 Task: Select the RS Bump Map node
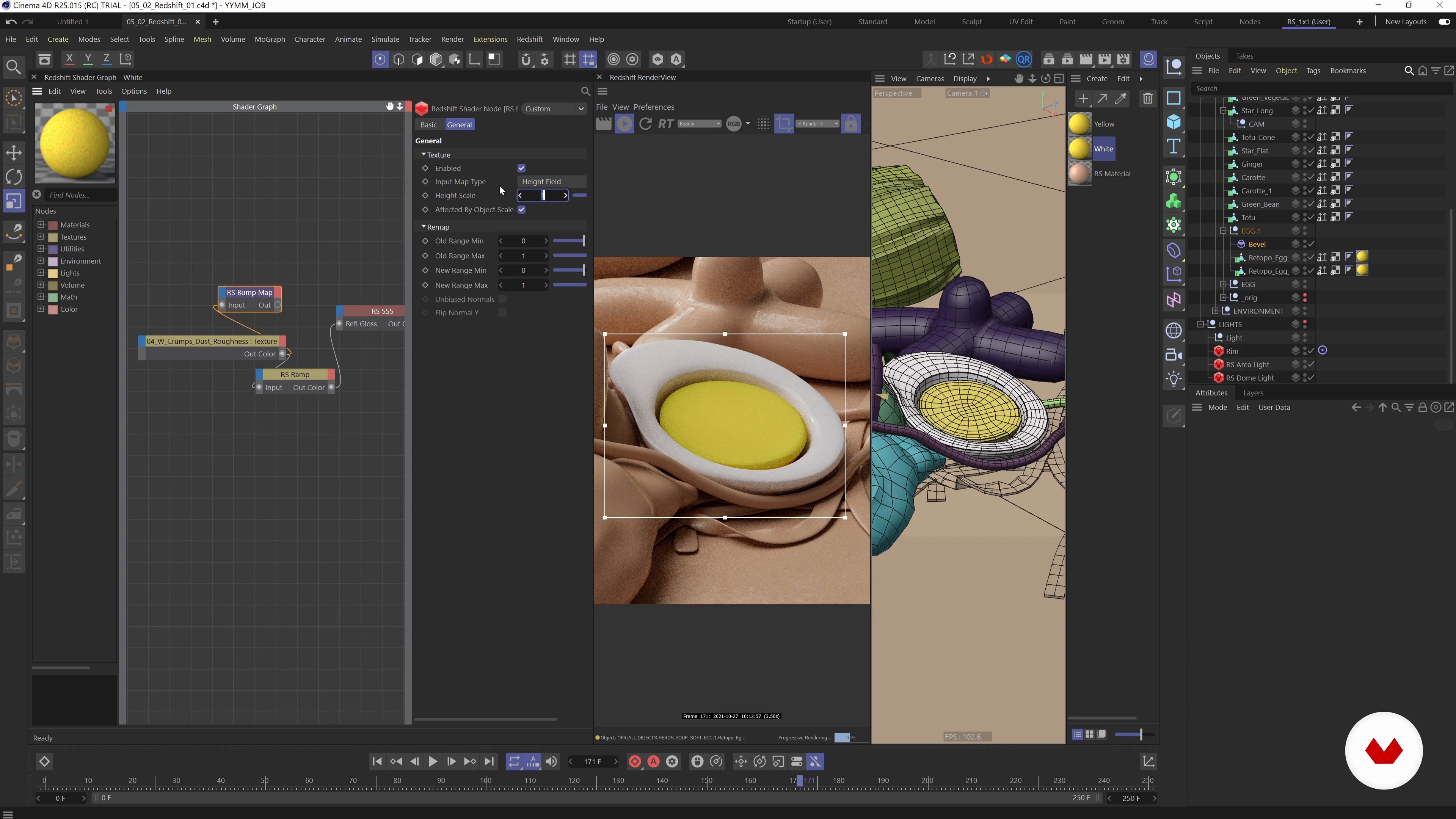[x=250, y=292]
